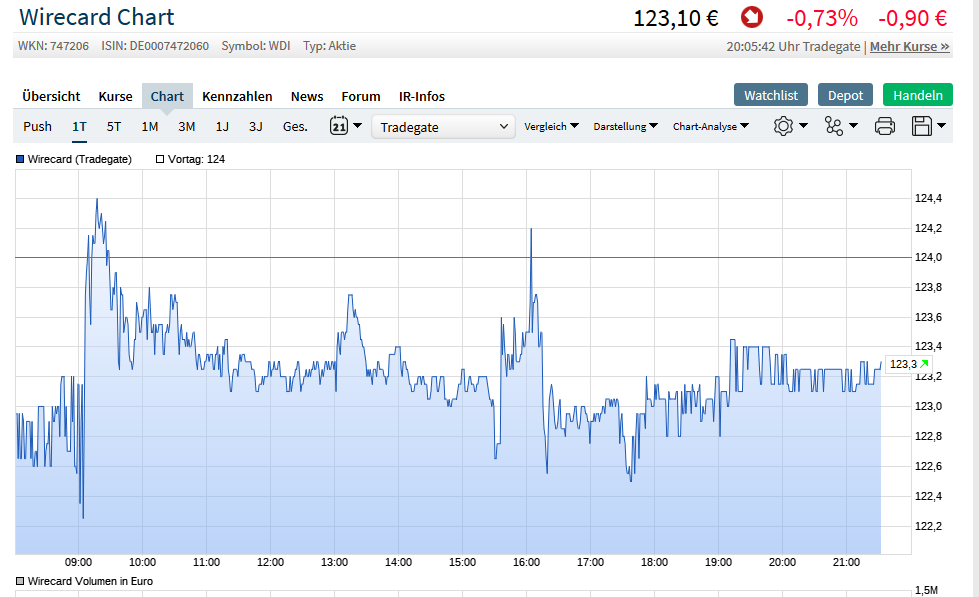Switch to the Kurse tab
The height and width of the screenshot is (597, 979).
pos(116,96)
